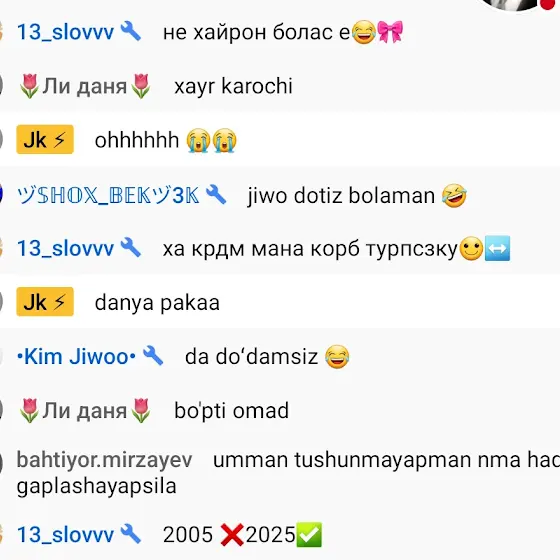Tap the wrench icon beside top 13_slovvv
The height and width of the screenshot is (560, 560).
[131, 31]
